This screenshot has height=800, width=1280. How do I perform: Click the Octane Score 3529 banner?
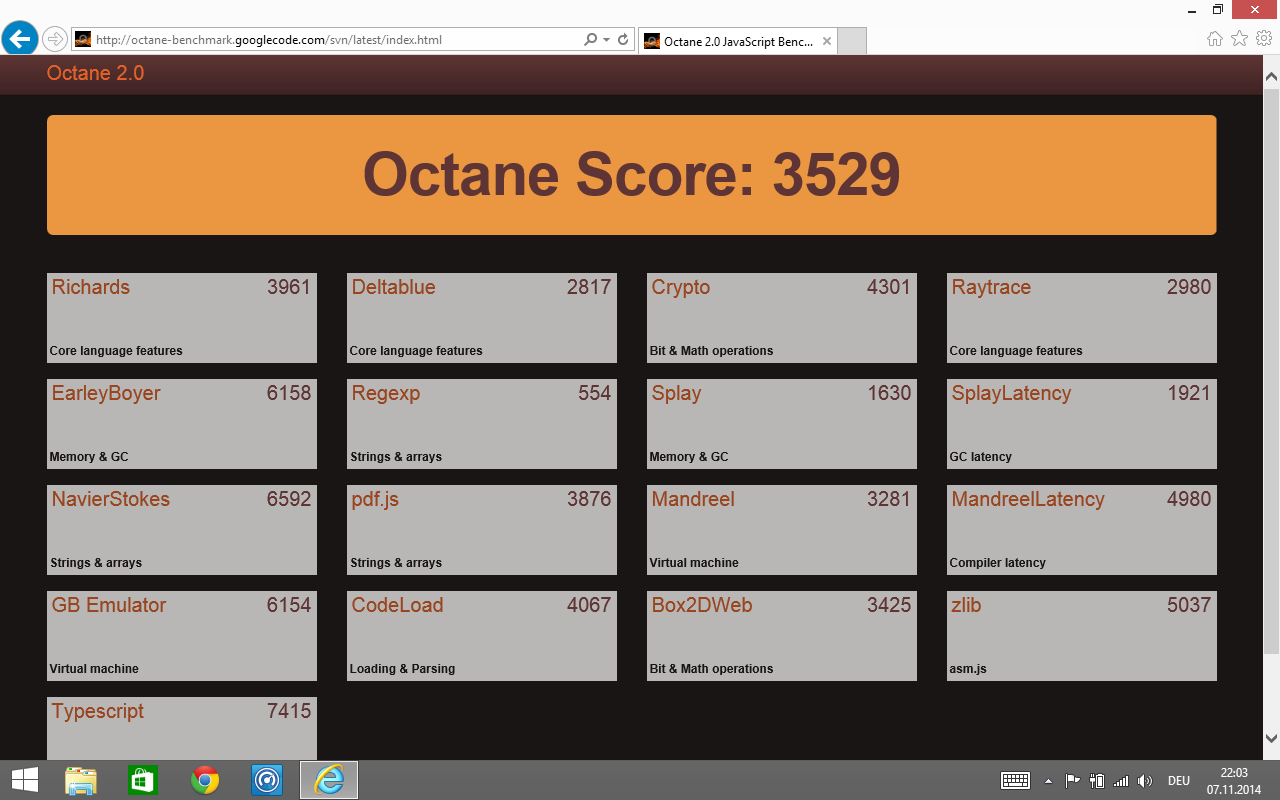click(631, 175)
